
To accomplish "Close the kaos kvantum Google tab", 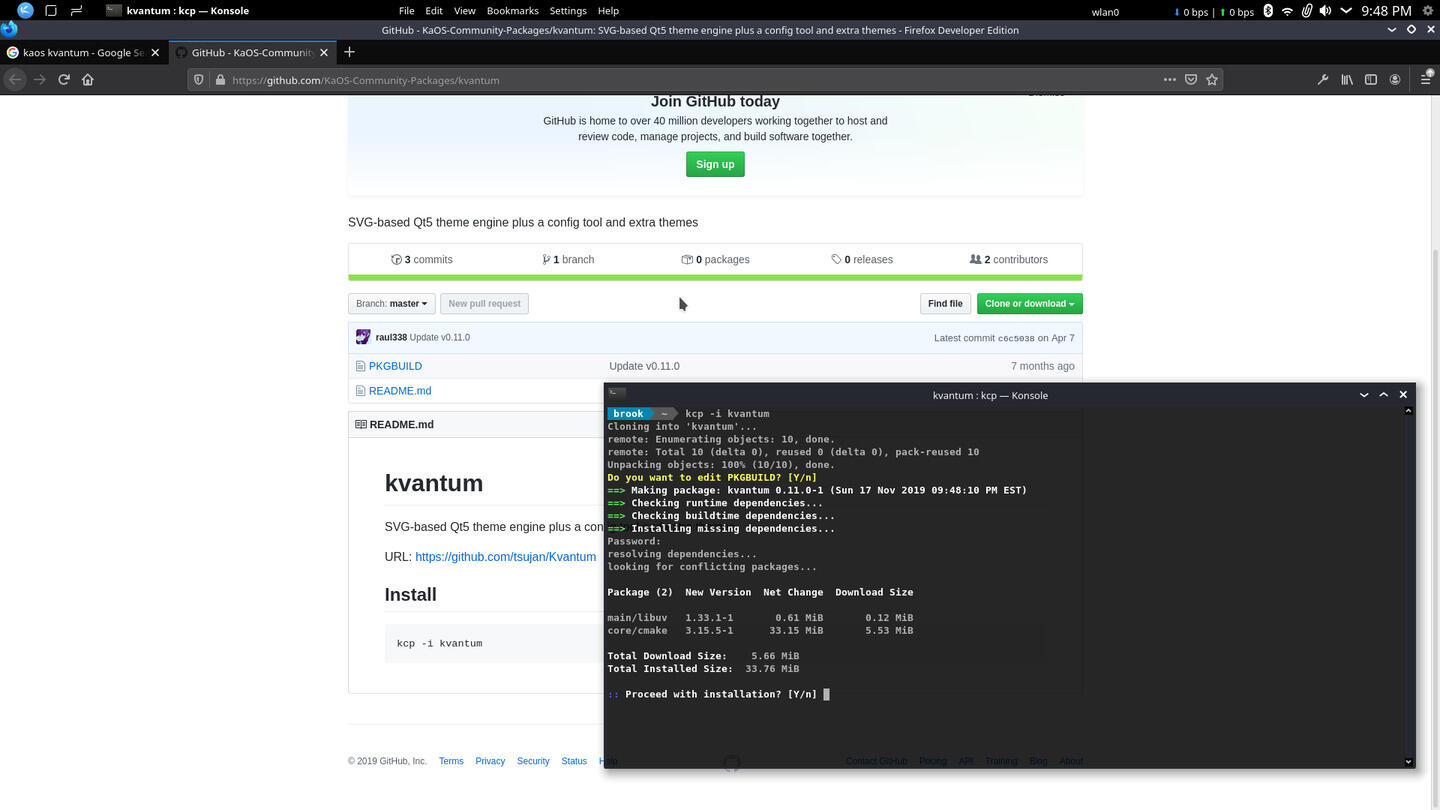I will click(155, 52).
